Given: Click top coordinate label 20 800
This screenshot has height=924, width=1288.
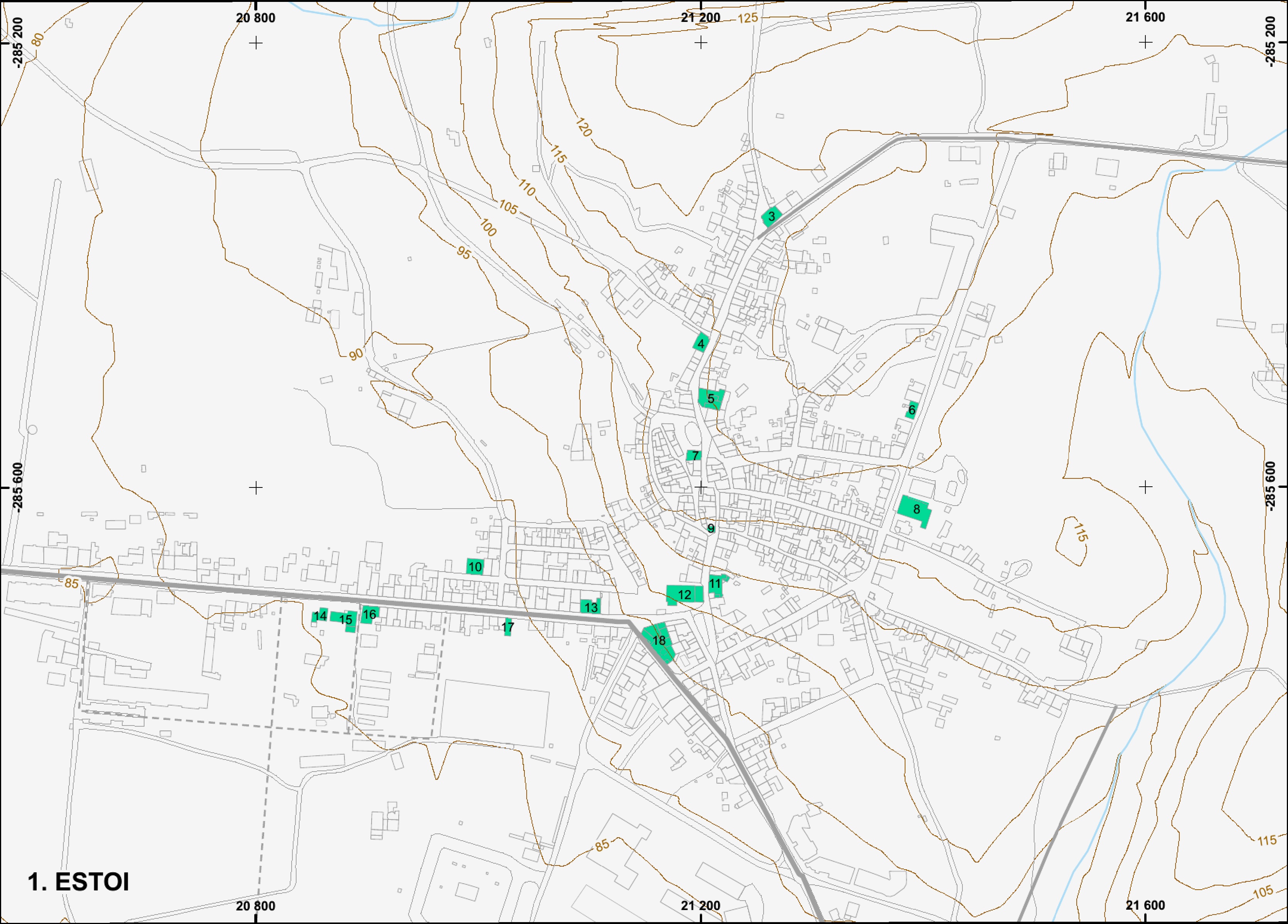Looking at the screenshot, I should (x=256, y=18).
